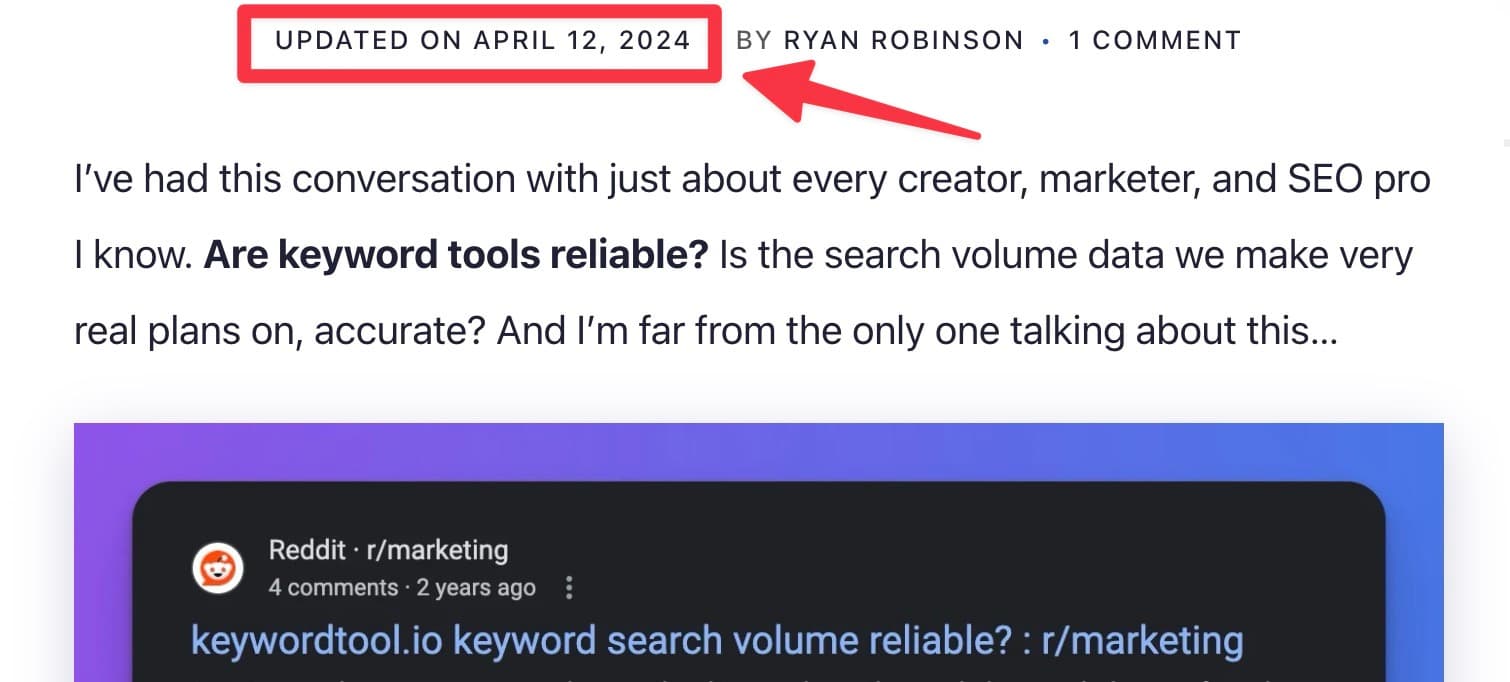
Task: Open the three-dot options dropdown on the Reddit card
Action: 569,589
